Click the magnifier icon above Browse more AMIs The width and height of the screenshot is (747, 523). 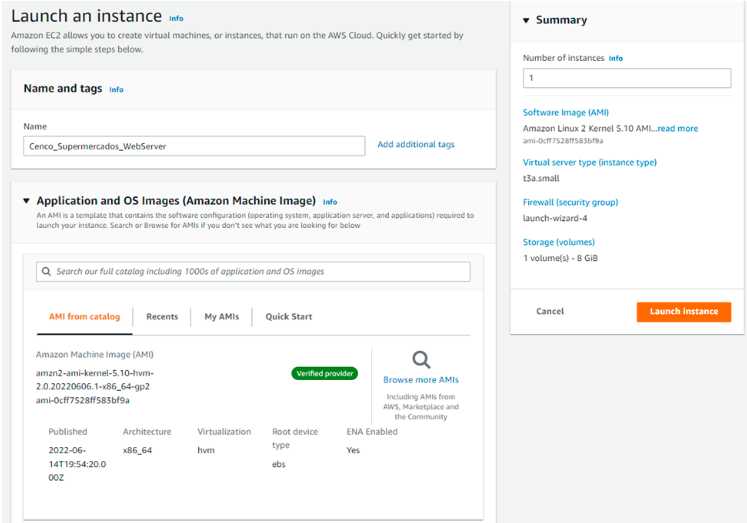point(421,360)
